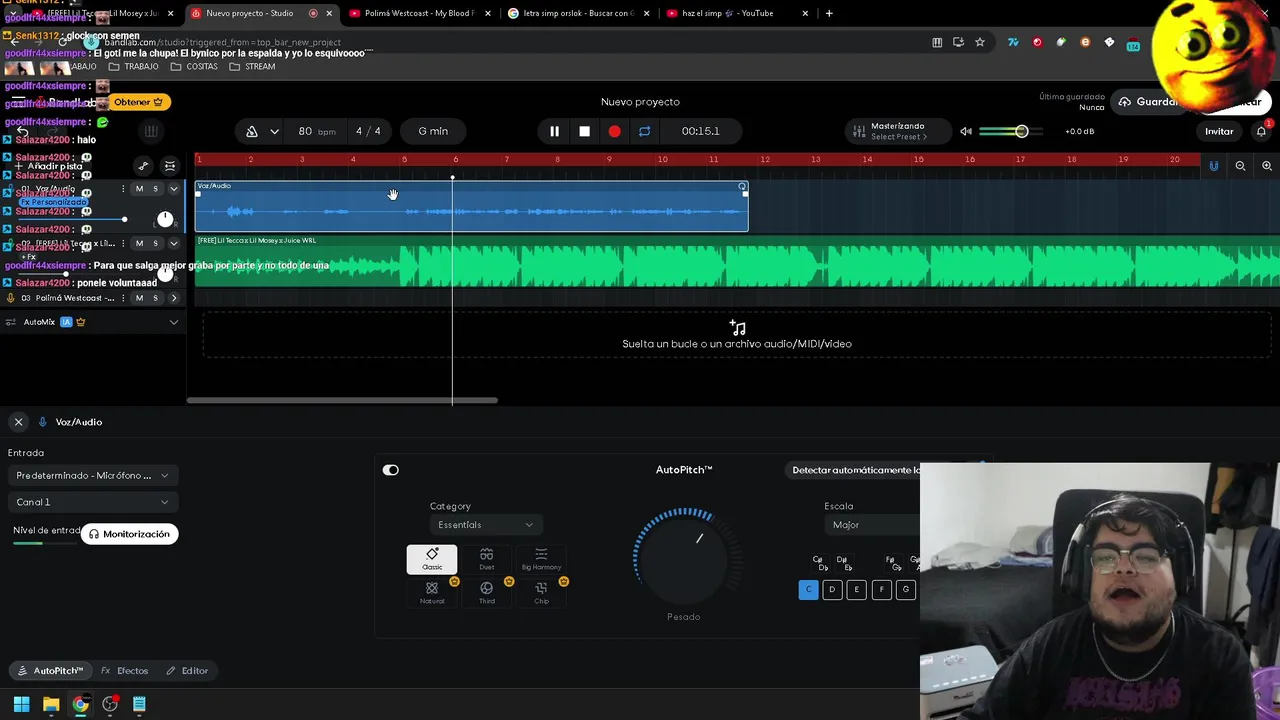Expand the Polimá Westcoast track chevron
Screen dimensions: 1280x720
[173, 298]
